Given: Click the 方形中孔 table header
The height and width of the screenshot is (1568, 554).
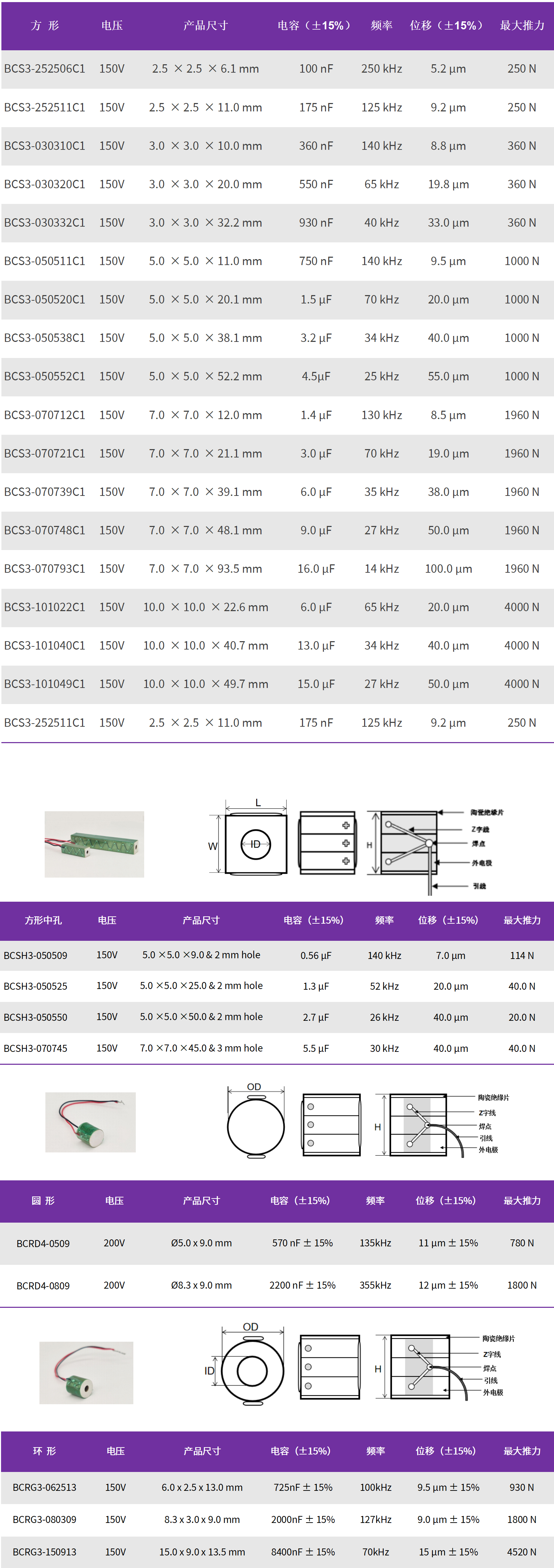Looking at the screenshot, I should tap(43, 920).
